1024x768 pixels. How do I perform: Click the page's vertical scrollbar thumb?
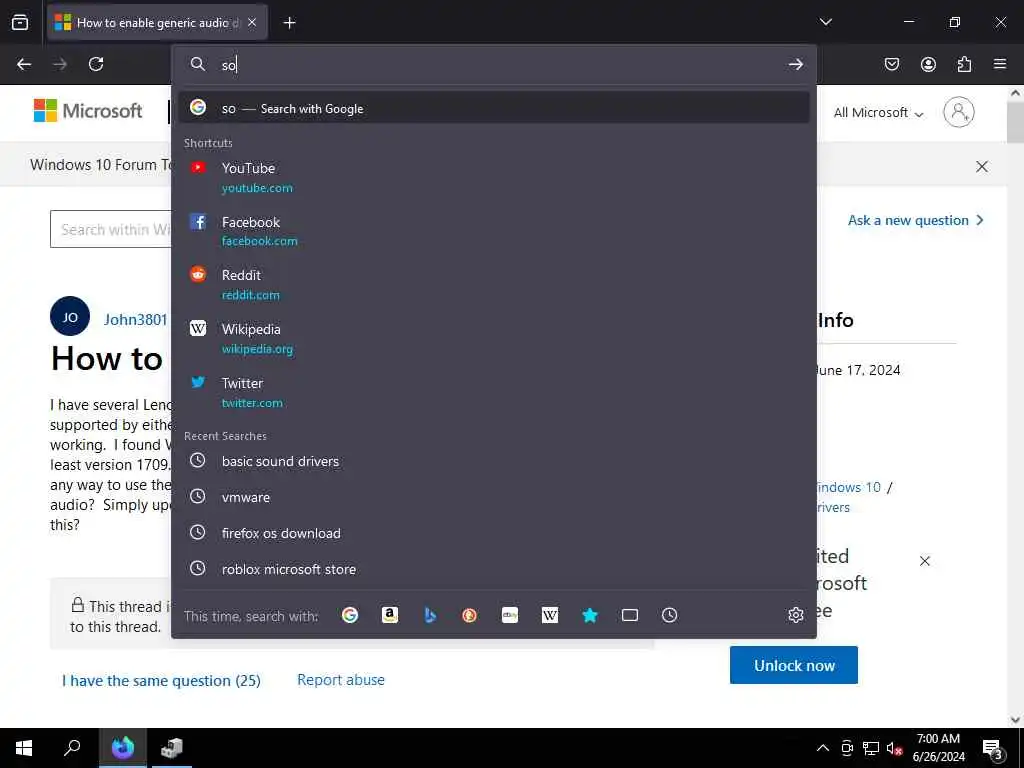click(1015, 122)
